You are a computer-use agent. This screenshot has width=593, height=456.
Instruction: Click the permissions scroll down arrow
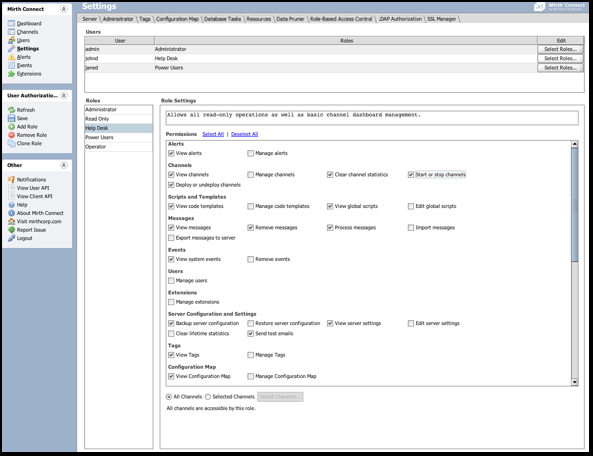(x=574, y=382)
